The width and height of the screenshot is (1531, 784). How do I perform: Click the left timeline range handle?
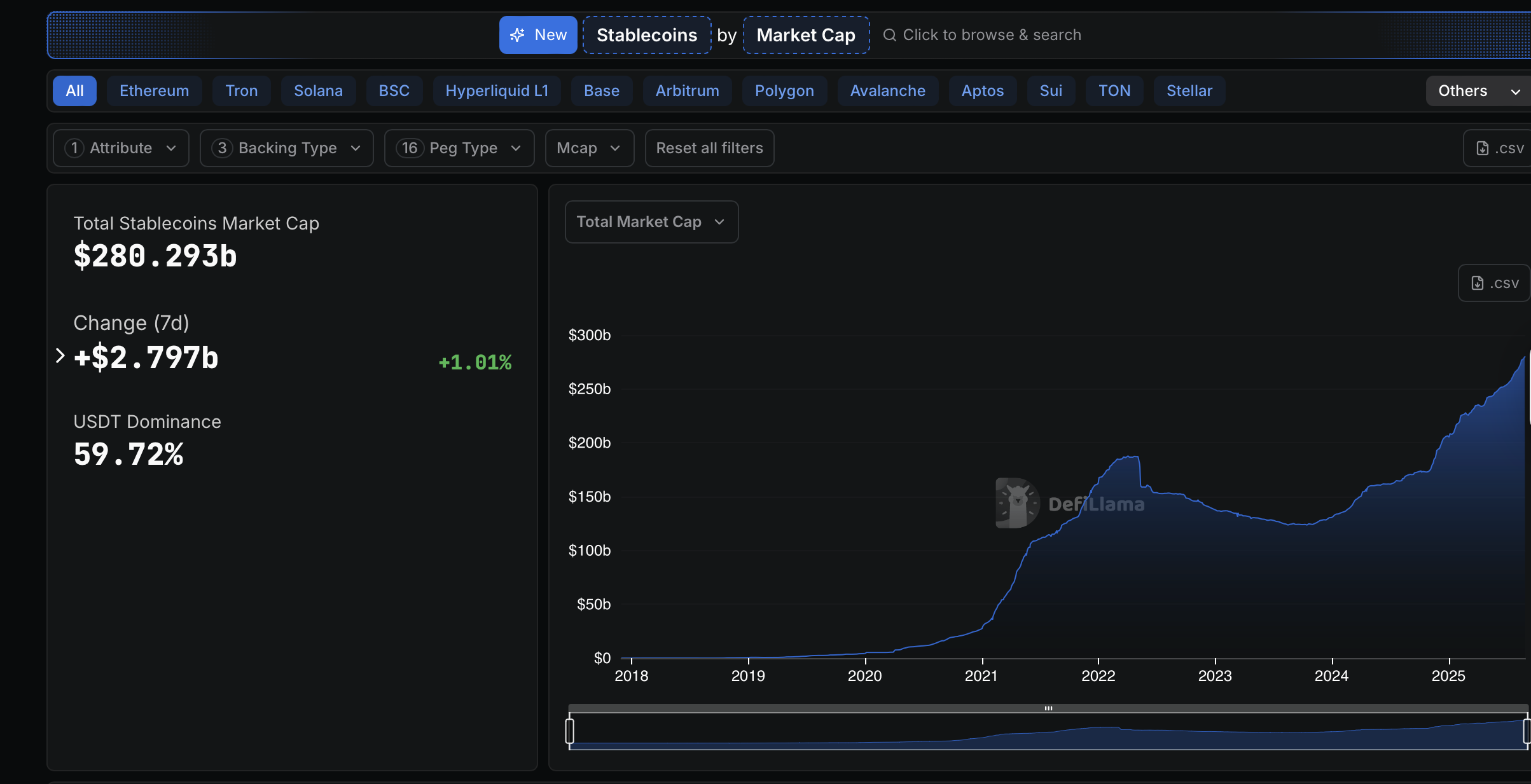tap(570, 730)
